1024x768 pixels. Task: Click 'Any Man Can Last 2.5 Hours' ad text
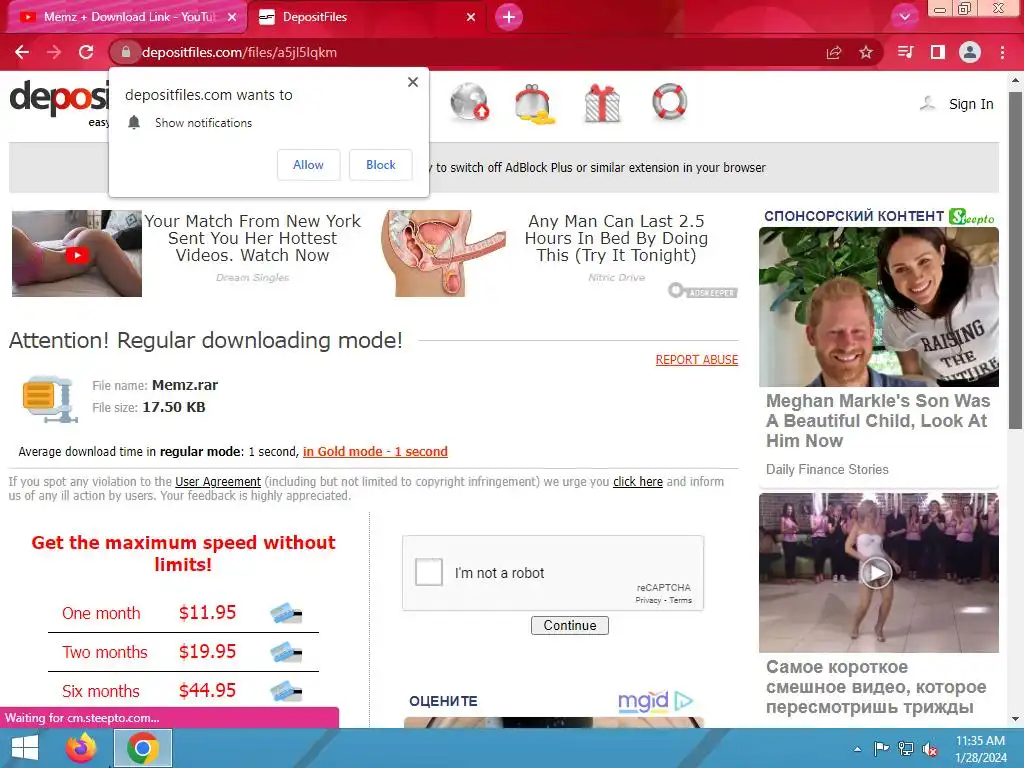pyautogui.click(x=616, y=238)
